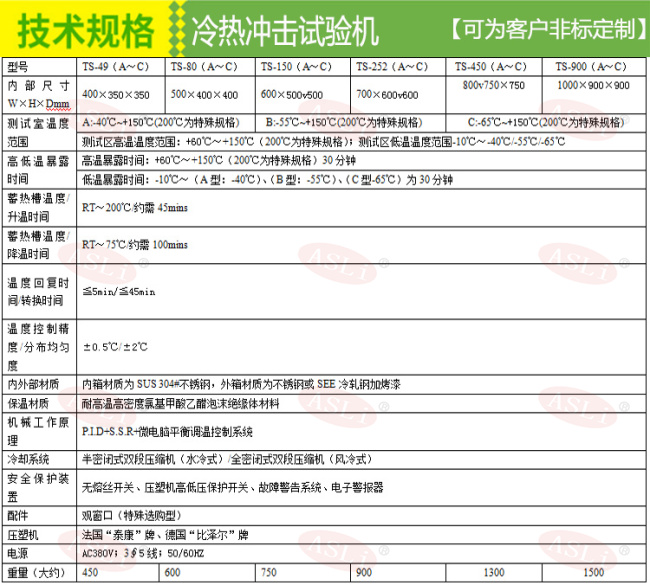
Task: Select the TS-49 (A~C) model column header
Action: pyautogui.click(x=119, y=68)
